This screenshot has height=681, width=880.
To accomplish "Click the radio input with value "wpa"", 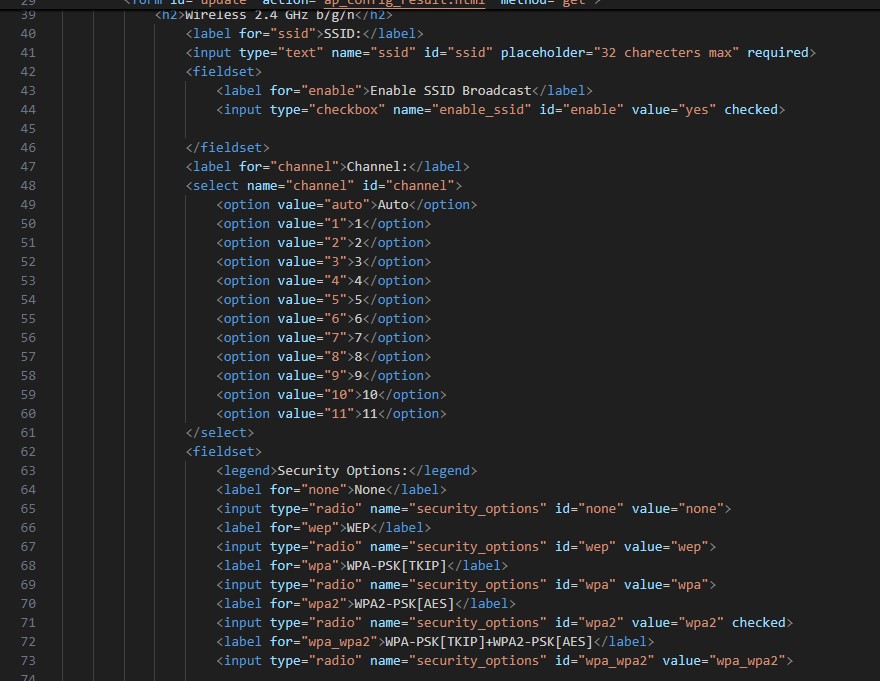I will point(466,585).
